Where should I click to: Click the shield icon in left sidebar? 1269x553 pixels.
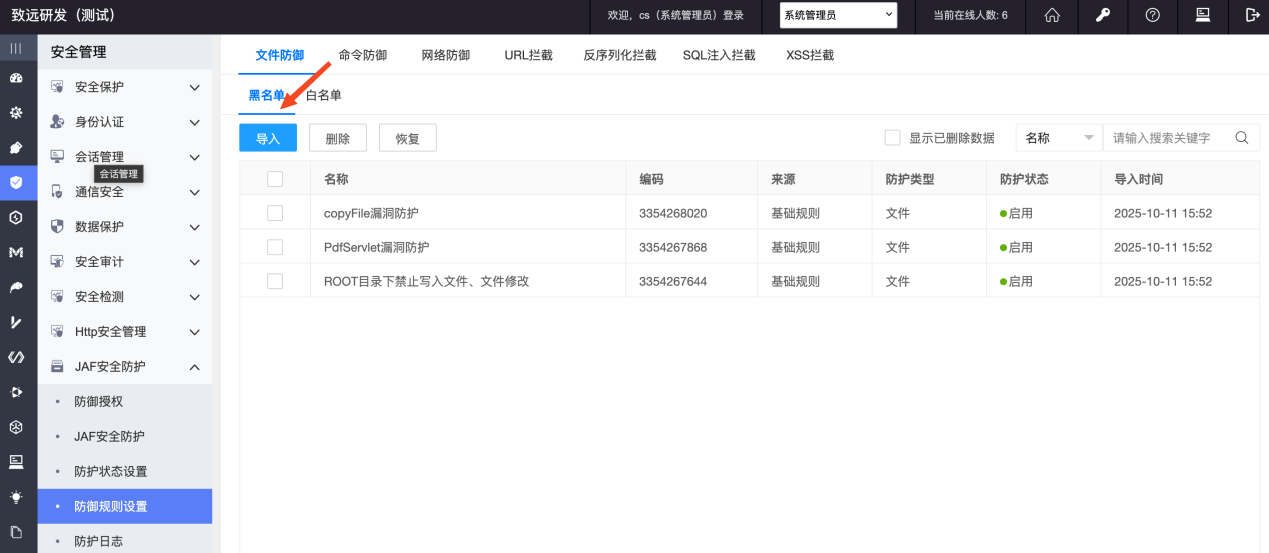click(x=16, y=182)
